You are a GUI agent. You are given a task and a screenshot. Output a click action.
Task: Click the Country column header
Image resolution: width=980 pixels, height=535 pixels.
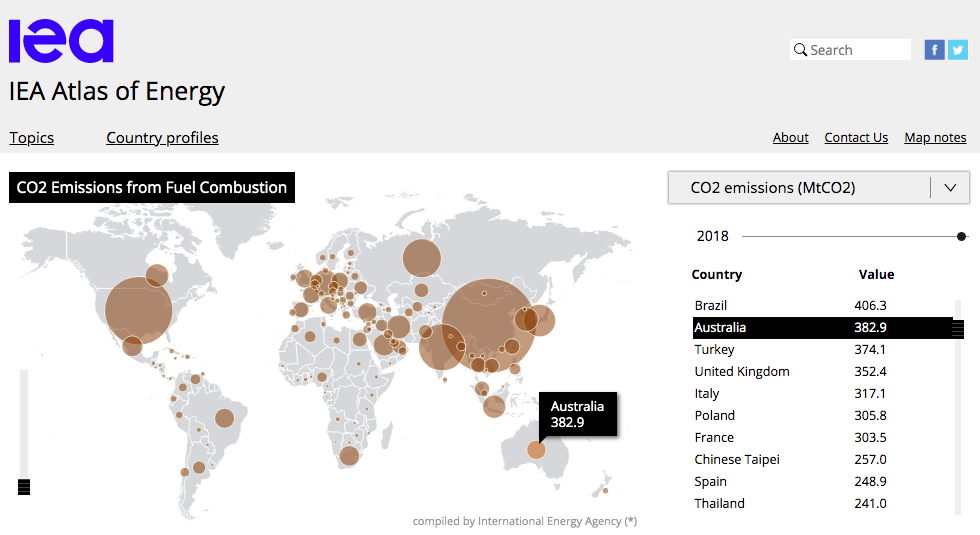click(716, 274)
